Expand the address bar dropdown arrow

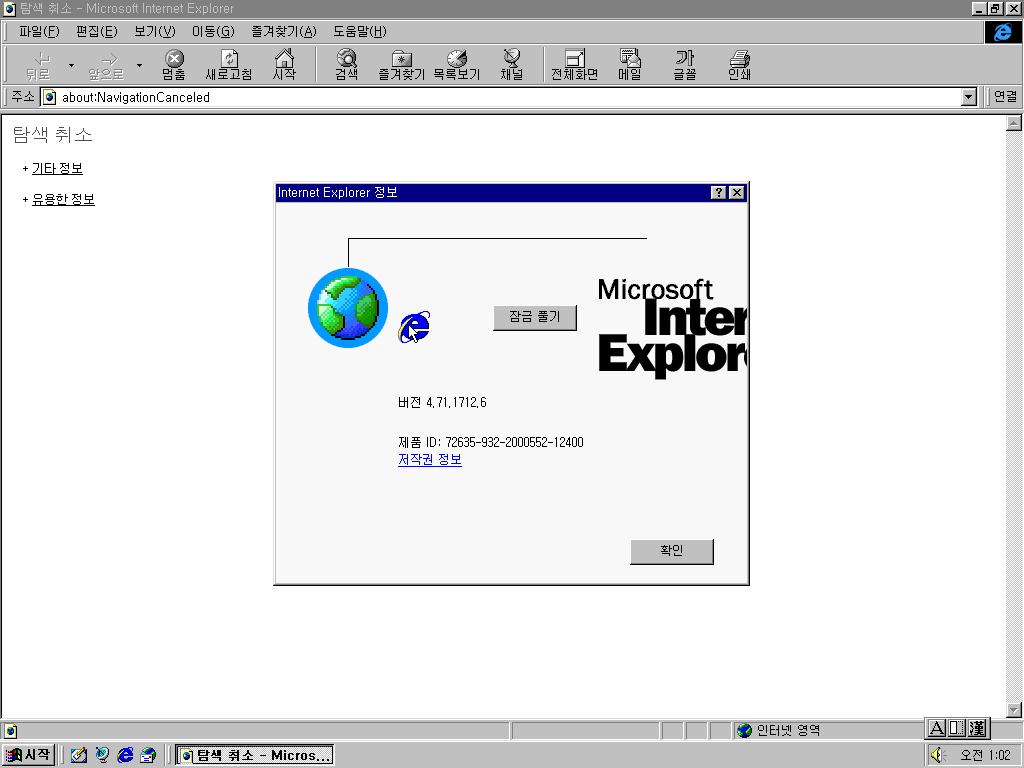tap(968, 97)
